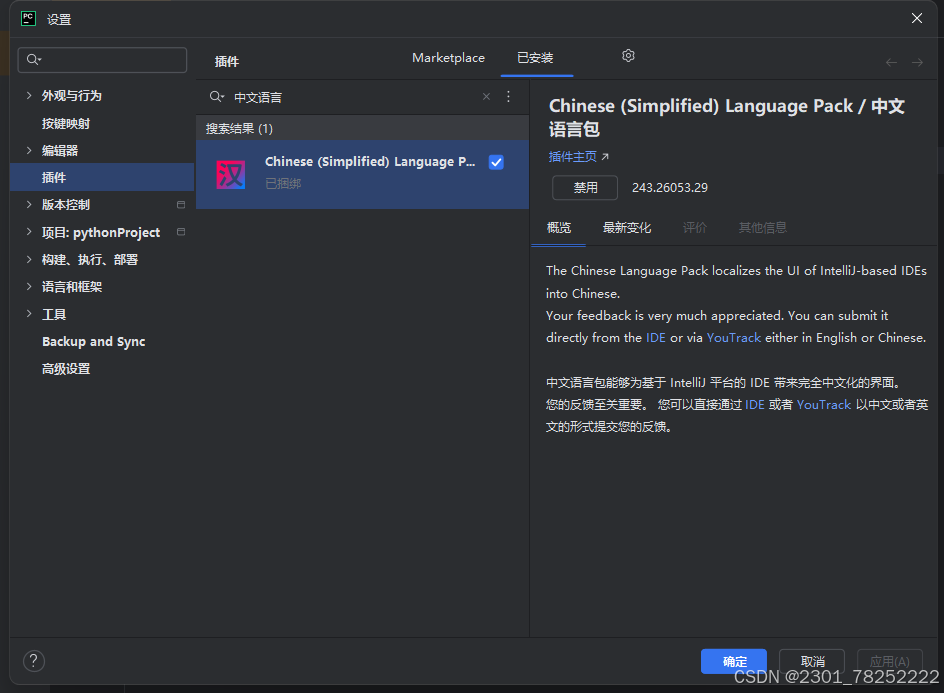Open IDE link in Chinese description
The image size is (944, 693).
click(755, 405)
